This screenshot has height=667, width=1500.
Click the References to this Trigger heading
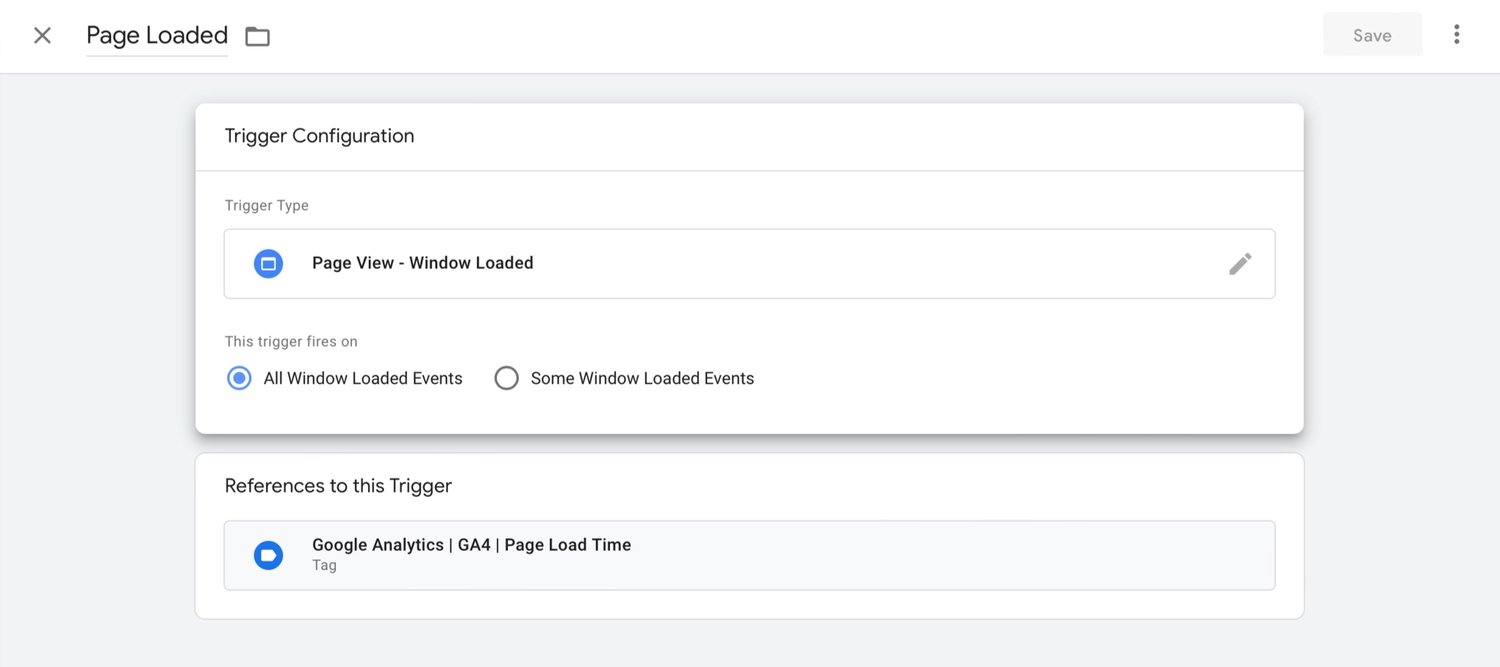tap(338, 486)
